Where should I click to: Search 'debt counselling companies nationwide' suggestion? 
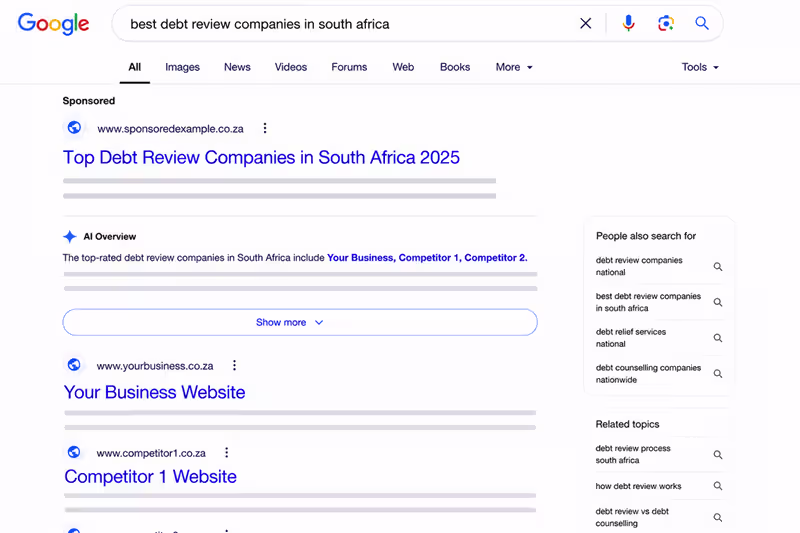[648, 373]
